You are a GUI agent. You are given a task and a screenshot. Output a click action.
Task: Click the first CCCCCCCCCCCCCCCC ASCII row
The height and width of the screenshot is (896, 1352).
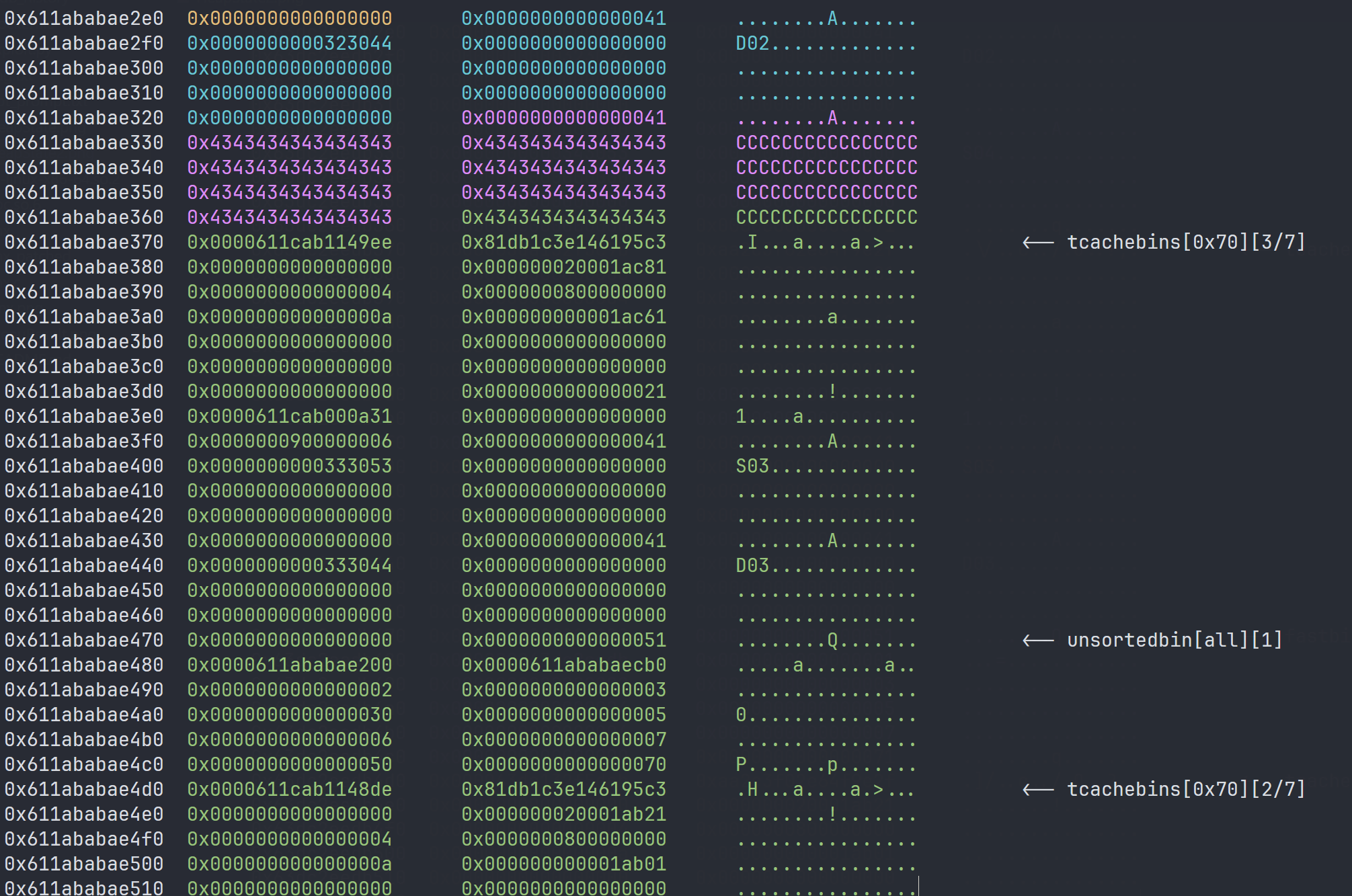click(826, 142)
